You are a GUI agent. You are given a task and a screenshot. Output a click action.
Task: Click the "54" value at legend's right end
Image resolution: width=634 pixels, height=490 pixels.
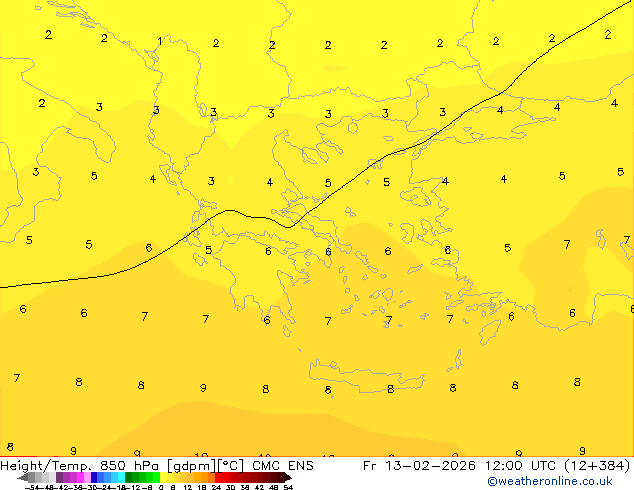pyautogui.click(x=288, y=487)
